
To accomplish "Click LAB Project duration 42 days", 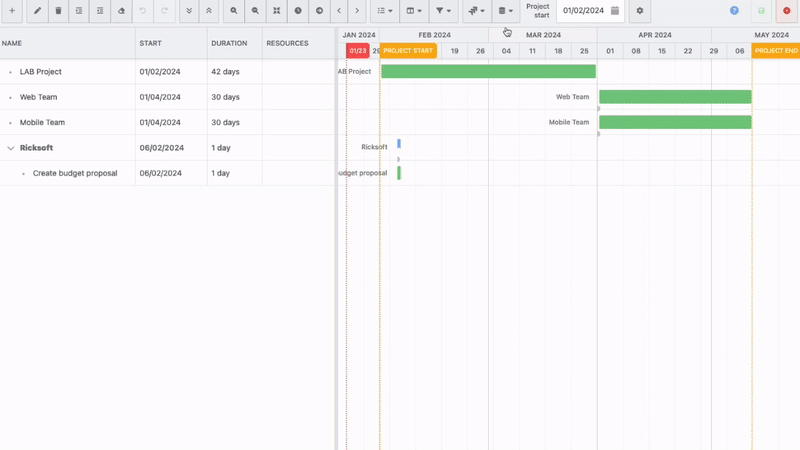I will coord(225,72).
